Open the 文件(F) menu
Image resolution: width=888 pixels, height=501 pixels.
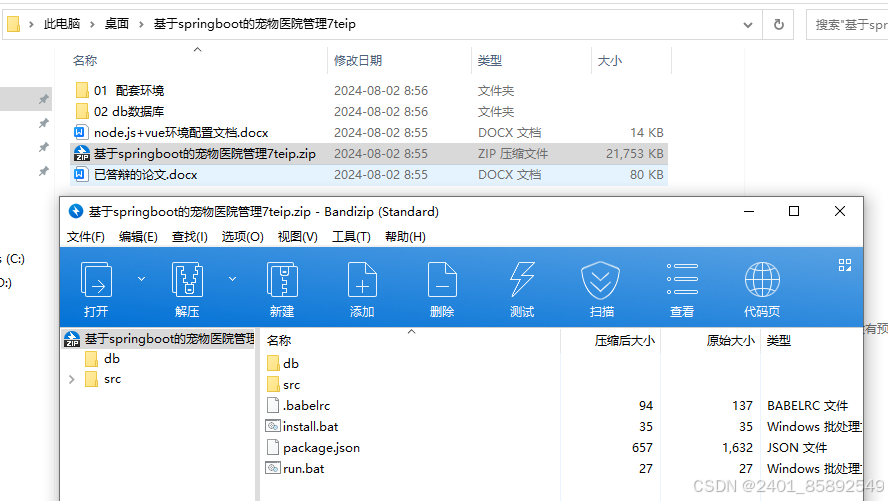(x=86, y=237)
